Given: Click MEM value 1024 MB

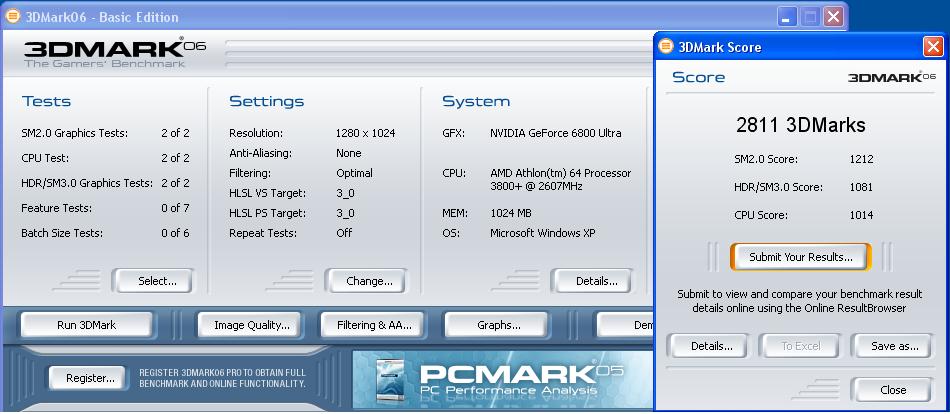Looking at the screenshot, I should coord(511,213).
